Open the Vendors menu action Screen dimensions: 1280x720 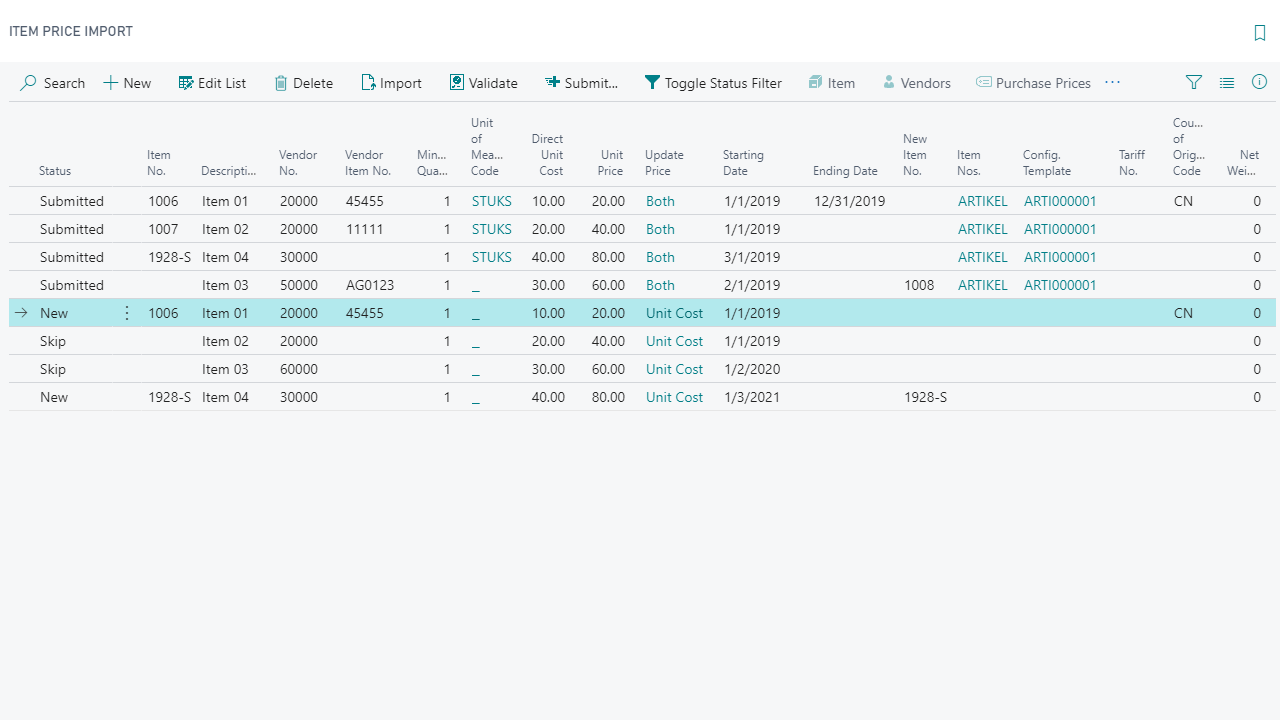coord(916,83)
